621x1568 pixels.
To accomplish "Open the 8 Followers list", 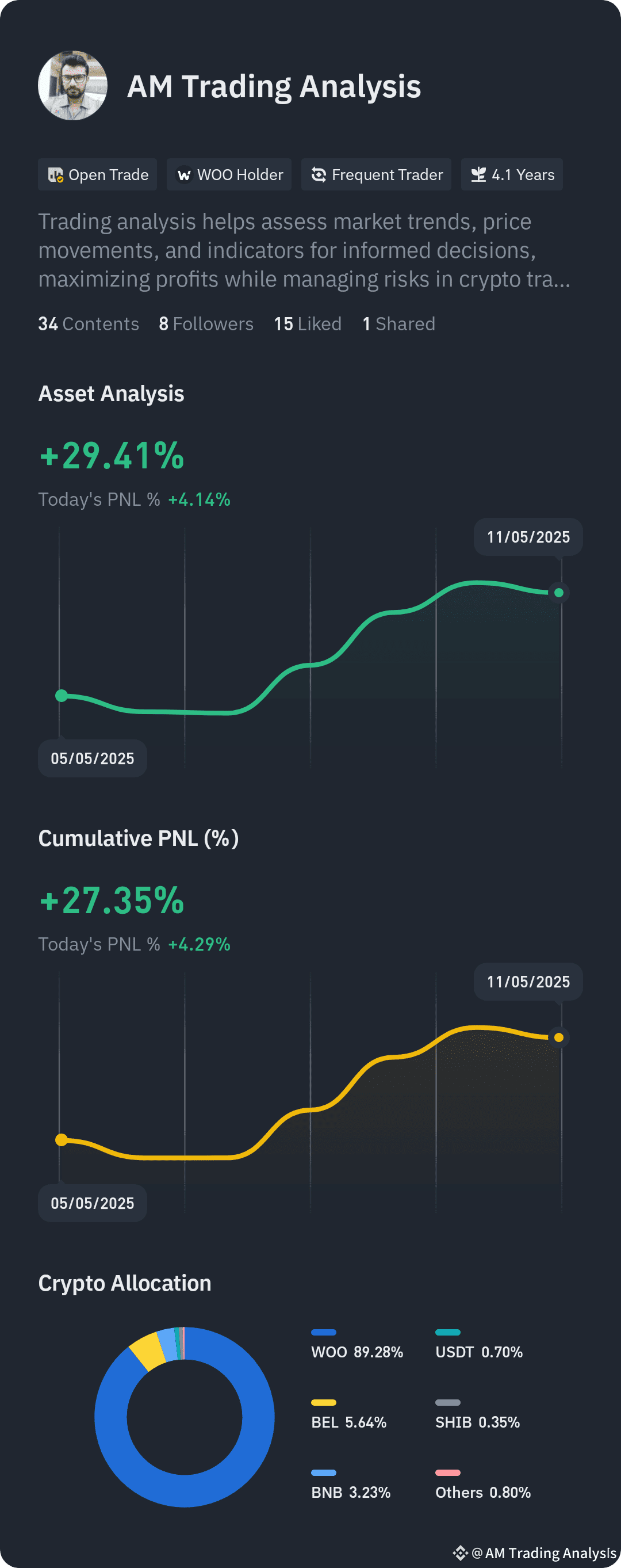I will click(206, 324).
